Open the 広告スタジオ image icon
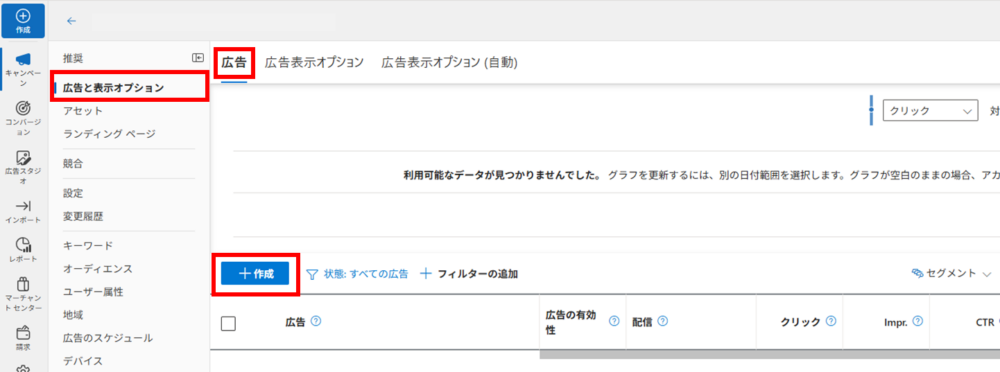The image size is (1000, 372). point(23,158)
